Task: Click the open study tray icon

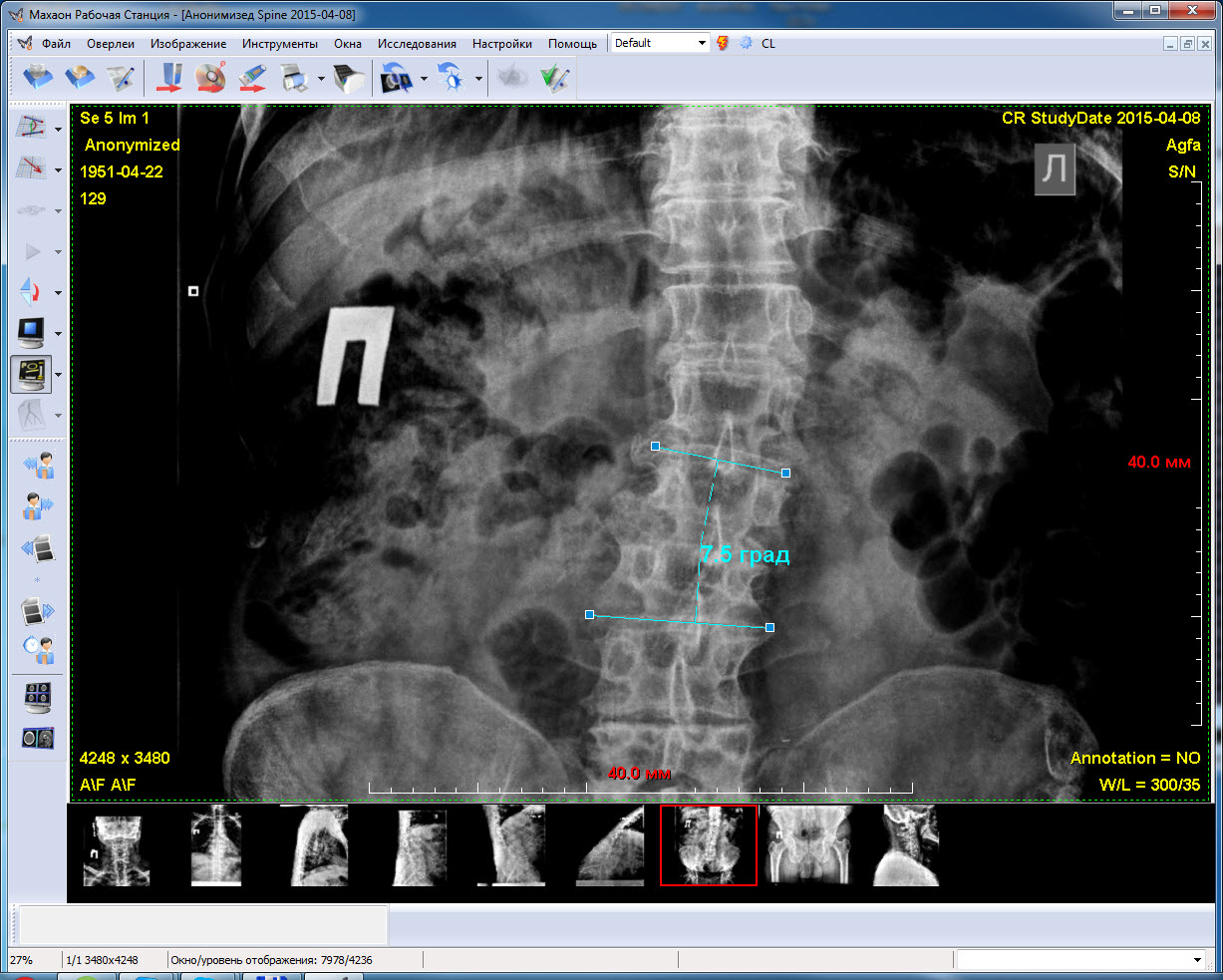Action: 38,77
